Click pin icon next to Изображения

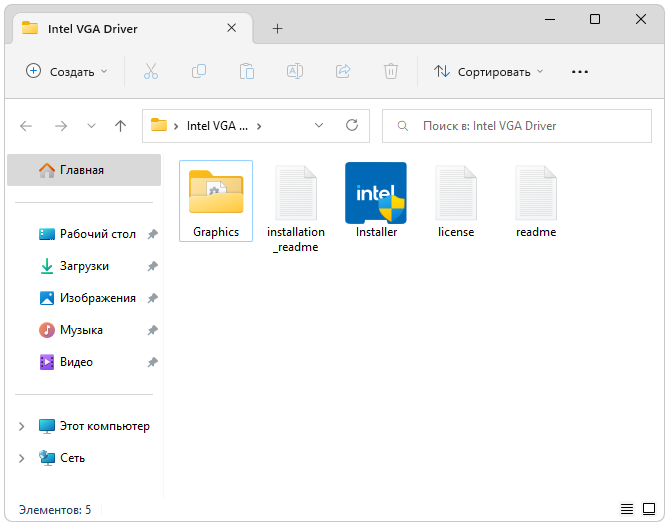click(152, 298)
